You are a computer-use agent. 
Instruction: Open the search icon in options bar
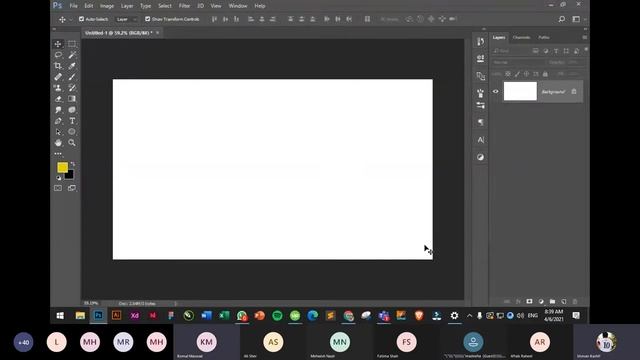click(x=562, y=19)
